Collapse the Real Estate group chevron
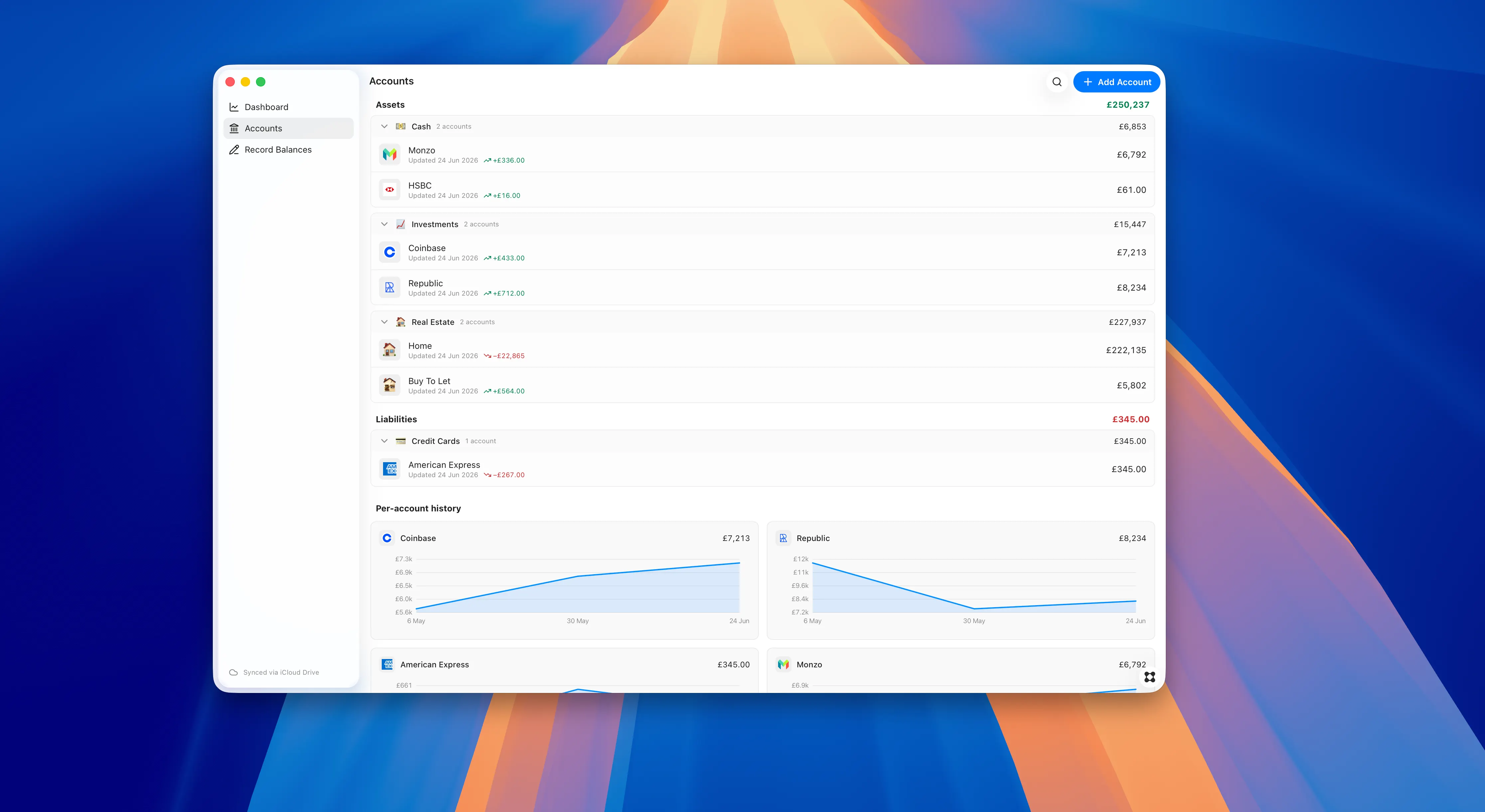This screenshot has width=1485, height=812. pos(384,322)
